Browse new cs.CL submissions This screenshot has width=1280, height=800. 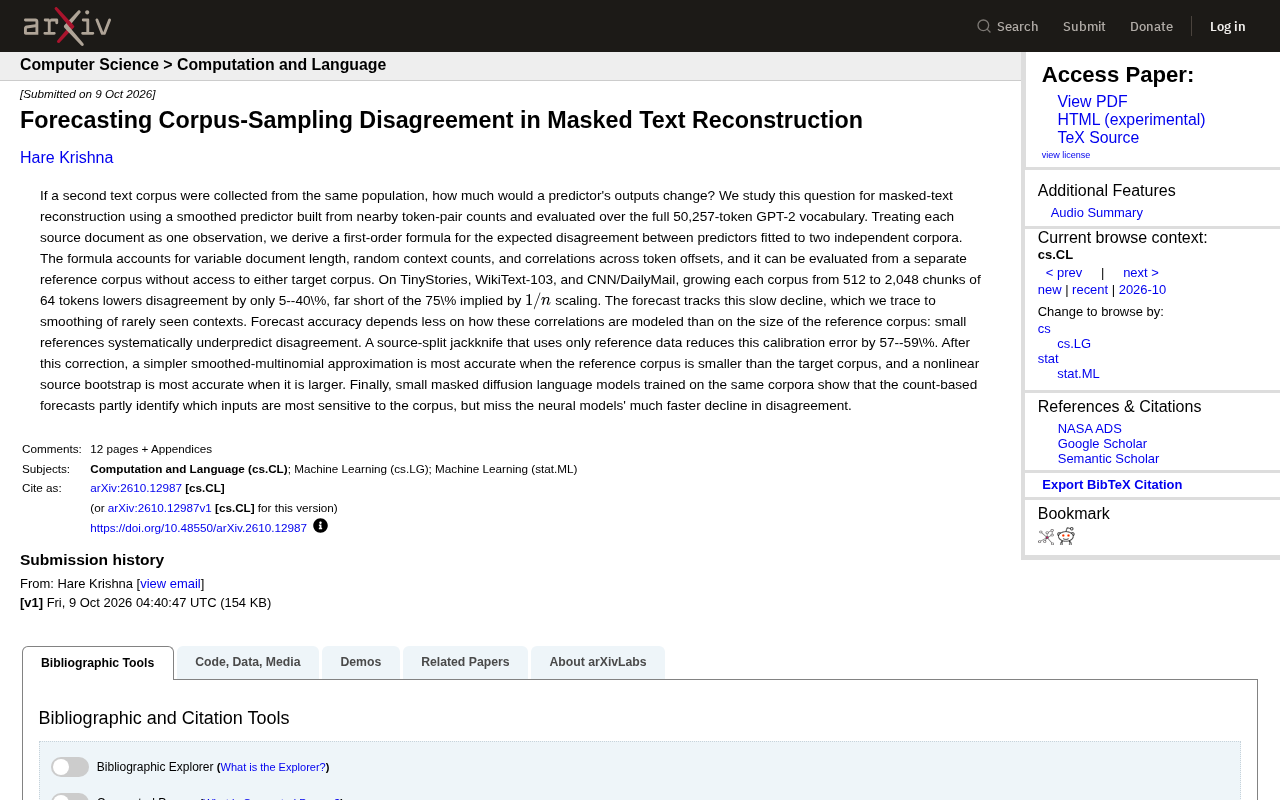tap(1050, 290)
